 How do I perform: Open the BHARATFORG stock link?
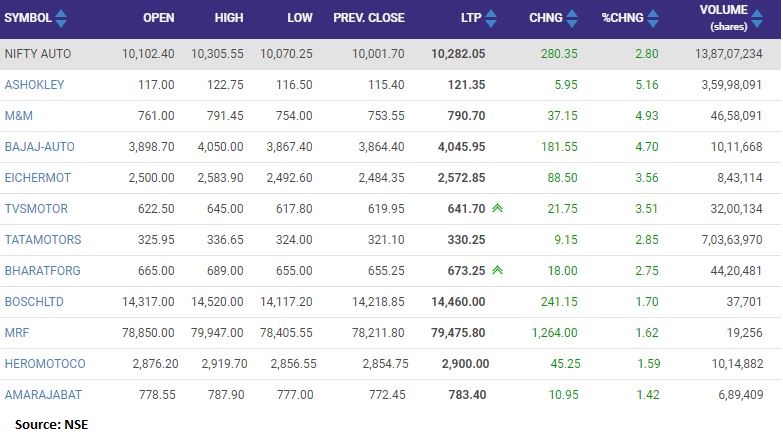click(x=42, y=271)
